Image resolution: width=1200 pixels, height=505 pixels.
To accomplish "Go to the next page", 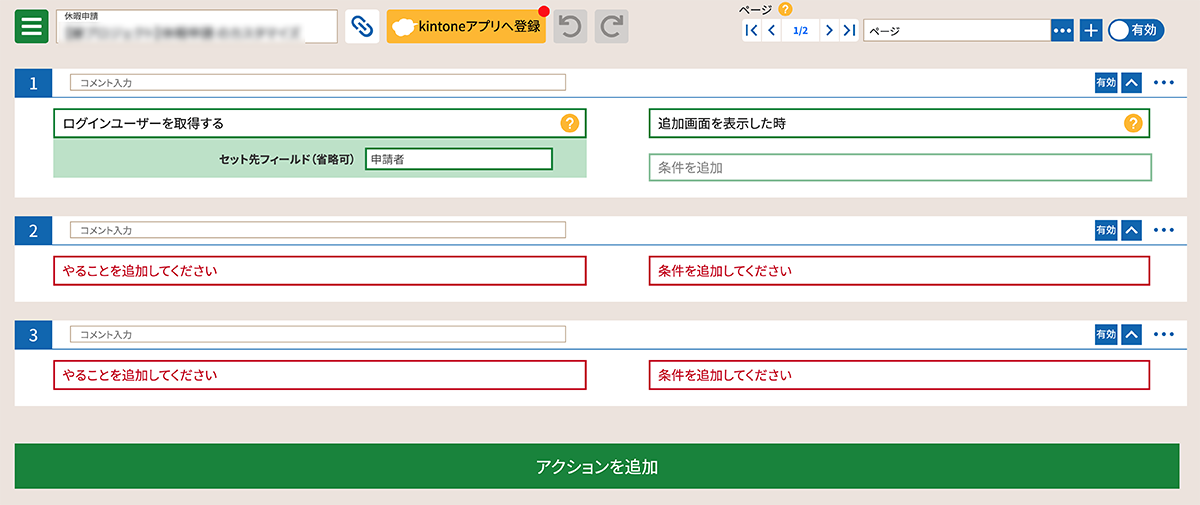I will tap(829, 31).
